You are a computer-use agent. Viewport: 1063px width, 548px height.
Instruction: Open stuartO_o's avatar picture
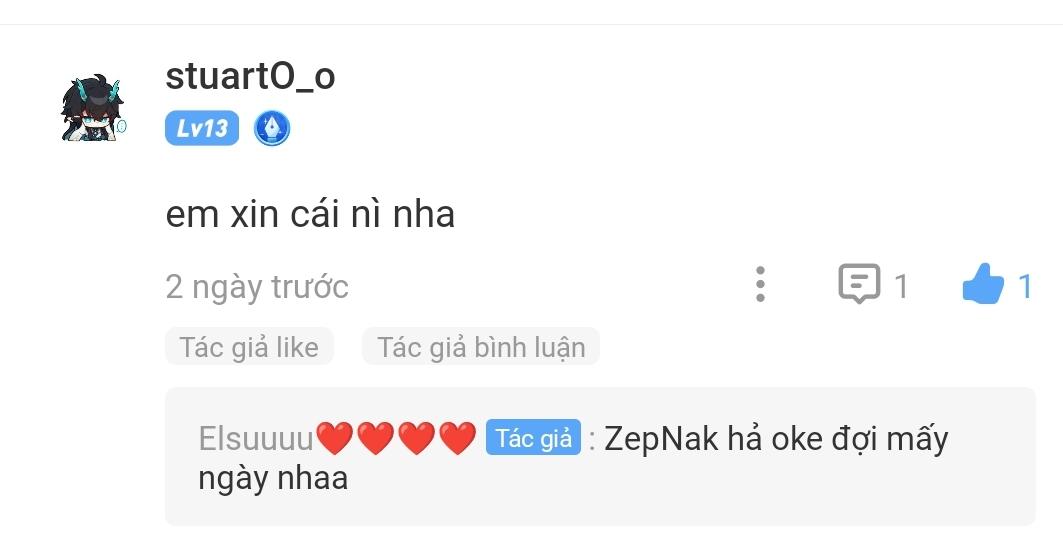point(94,109)
